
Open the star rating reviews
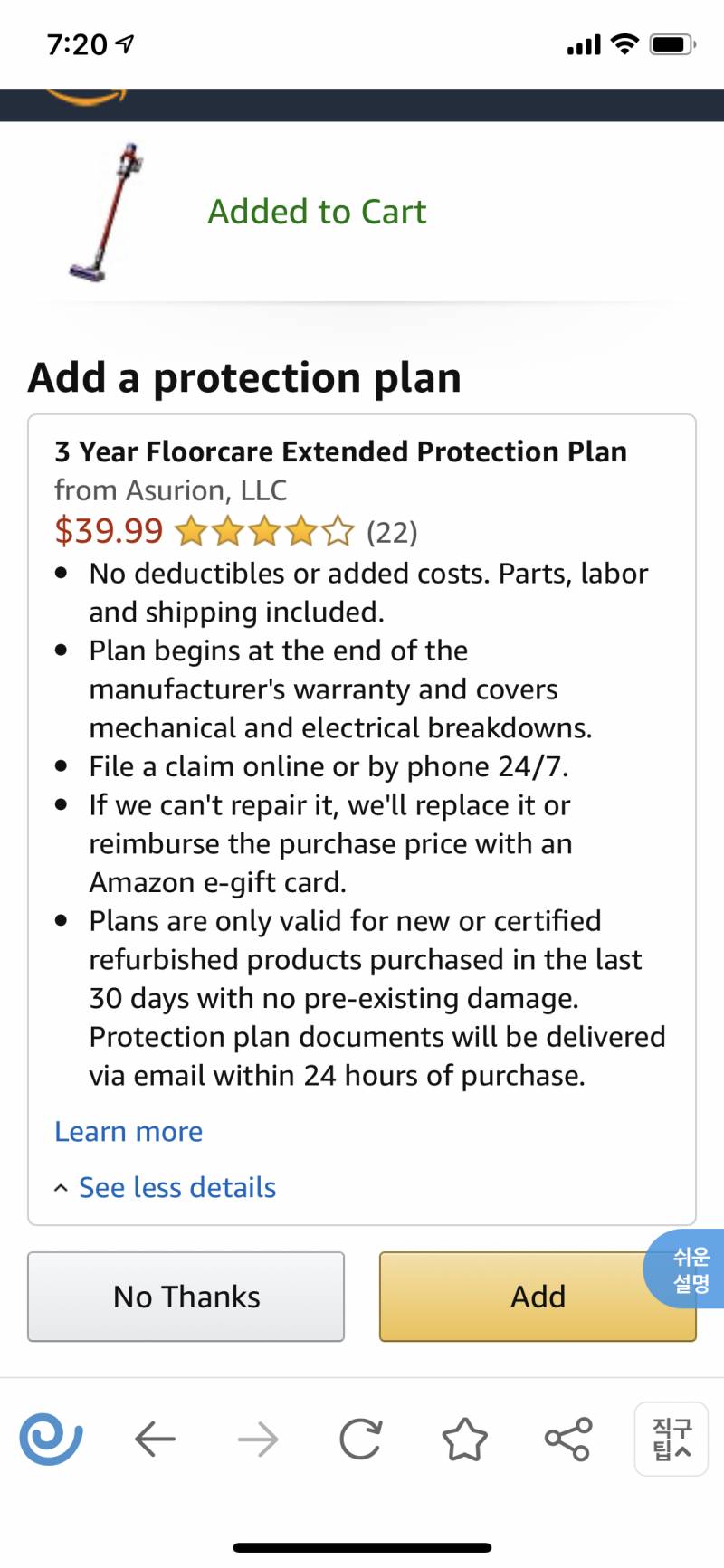(263, 532)
